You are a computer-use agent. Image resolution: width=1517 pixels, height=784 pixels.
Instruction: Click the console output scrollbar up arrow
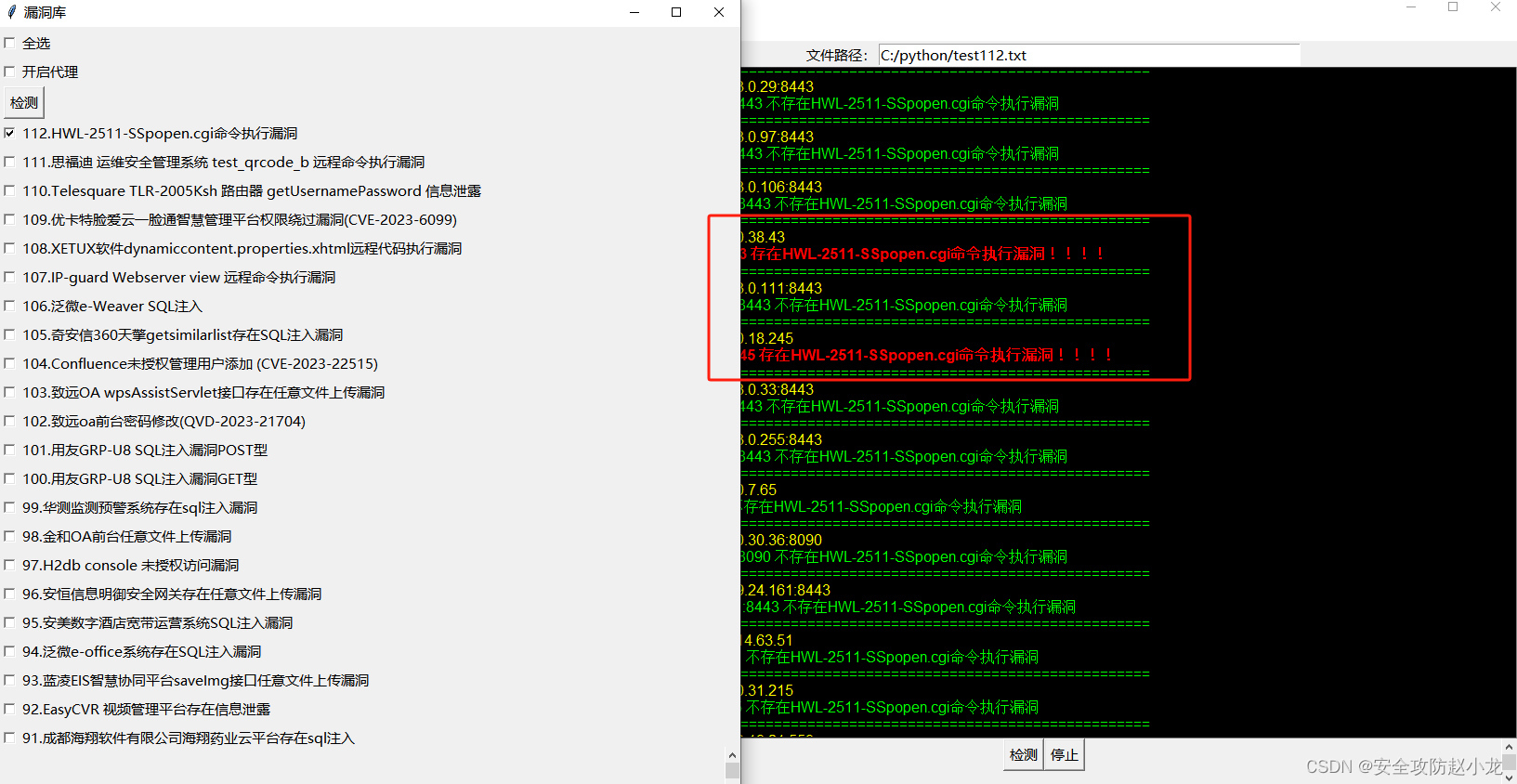1509,747
